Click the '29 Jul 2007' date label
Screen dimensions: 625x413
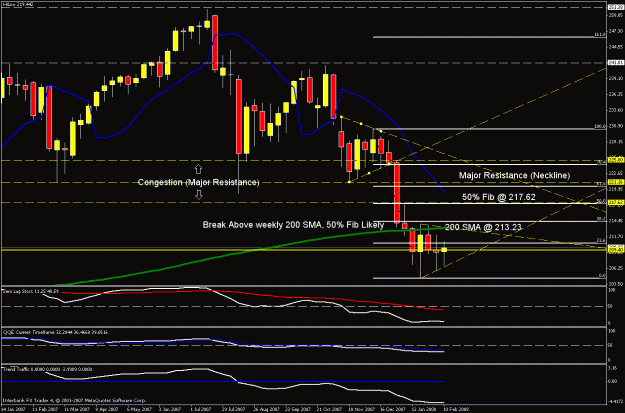233,409
